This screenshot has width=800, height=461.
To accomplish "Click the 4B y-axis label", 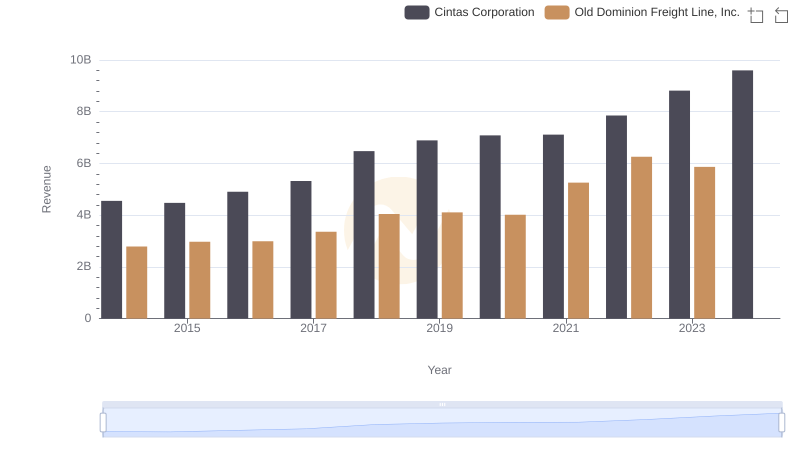I will click(x=84, y=215).
